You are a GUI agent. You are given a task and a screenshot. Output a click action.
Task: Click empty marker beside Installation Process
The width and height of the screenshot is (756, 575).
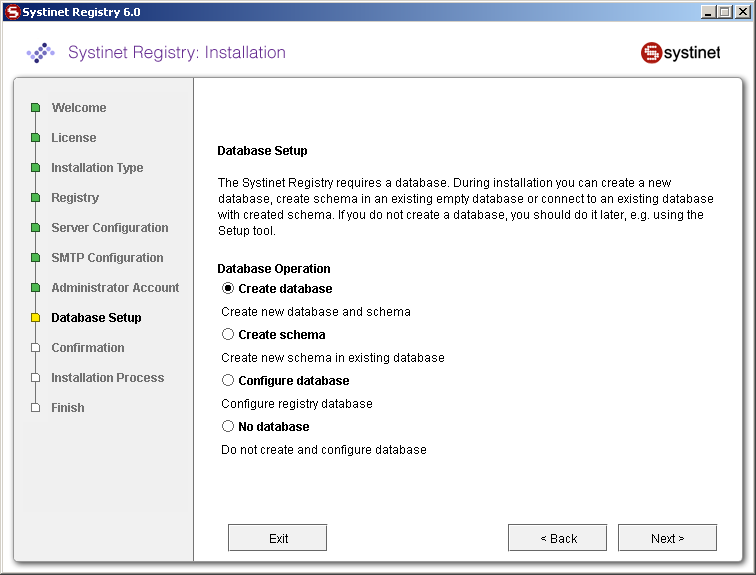click(x=35, y=377)
